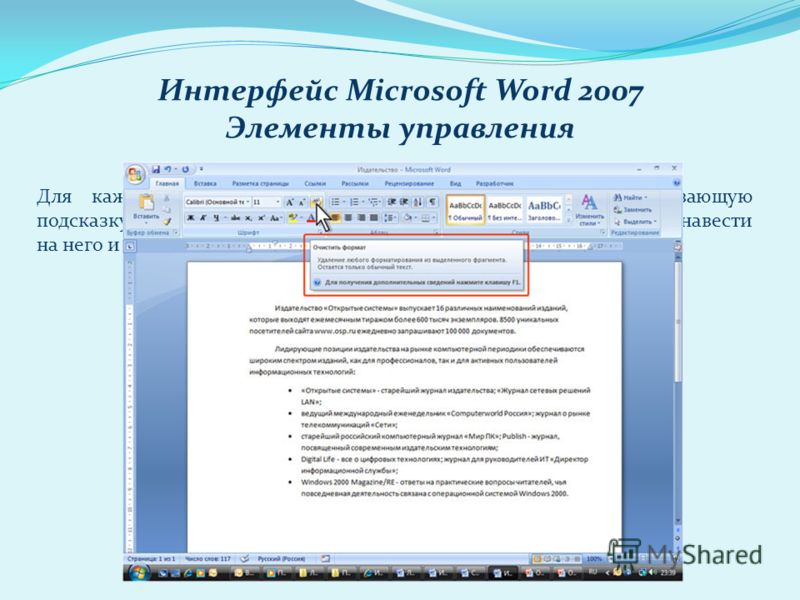Toggle underline Ч formatting

pyautogui.click(x=217, y=218)
